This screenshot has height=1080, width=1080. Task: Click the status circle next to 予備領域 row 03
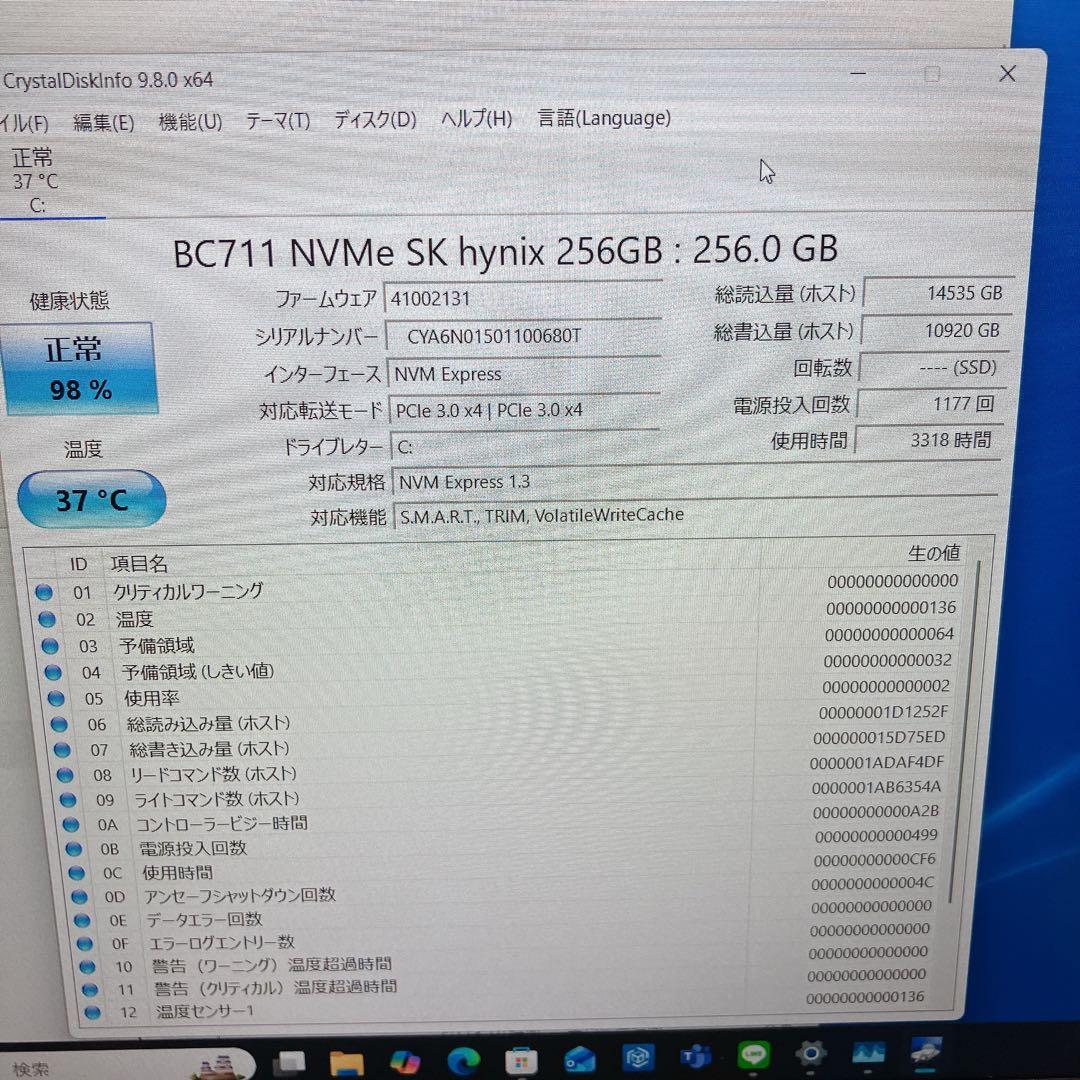(x=50, y=645)
